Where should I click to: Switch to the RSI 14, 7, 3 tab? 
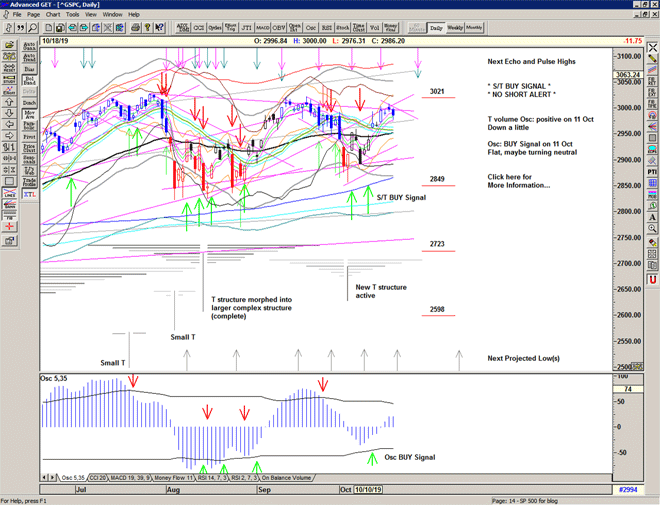click(x=212, y=478)
